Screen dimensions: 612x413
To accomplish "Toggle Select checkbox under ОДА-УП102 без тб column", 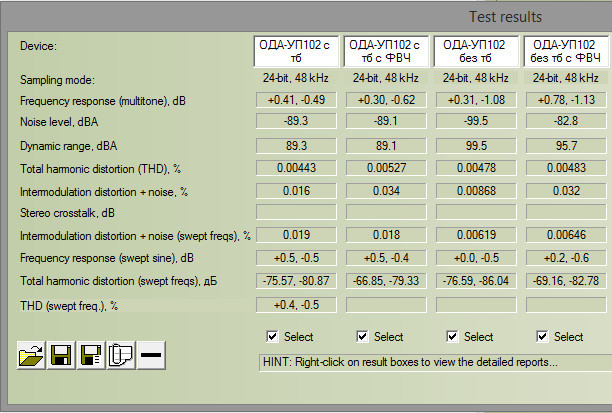I will pyautogui.click(x=452, y=336).
